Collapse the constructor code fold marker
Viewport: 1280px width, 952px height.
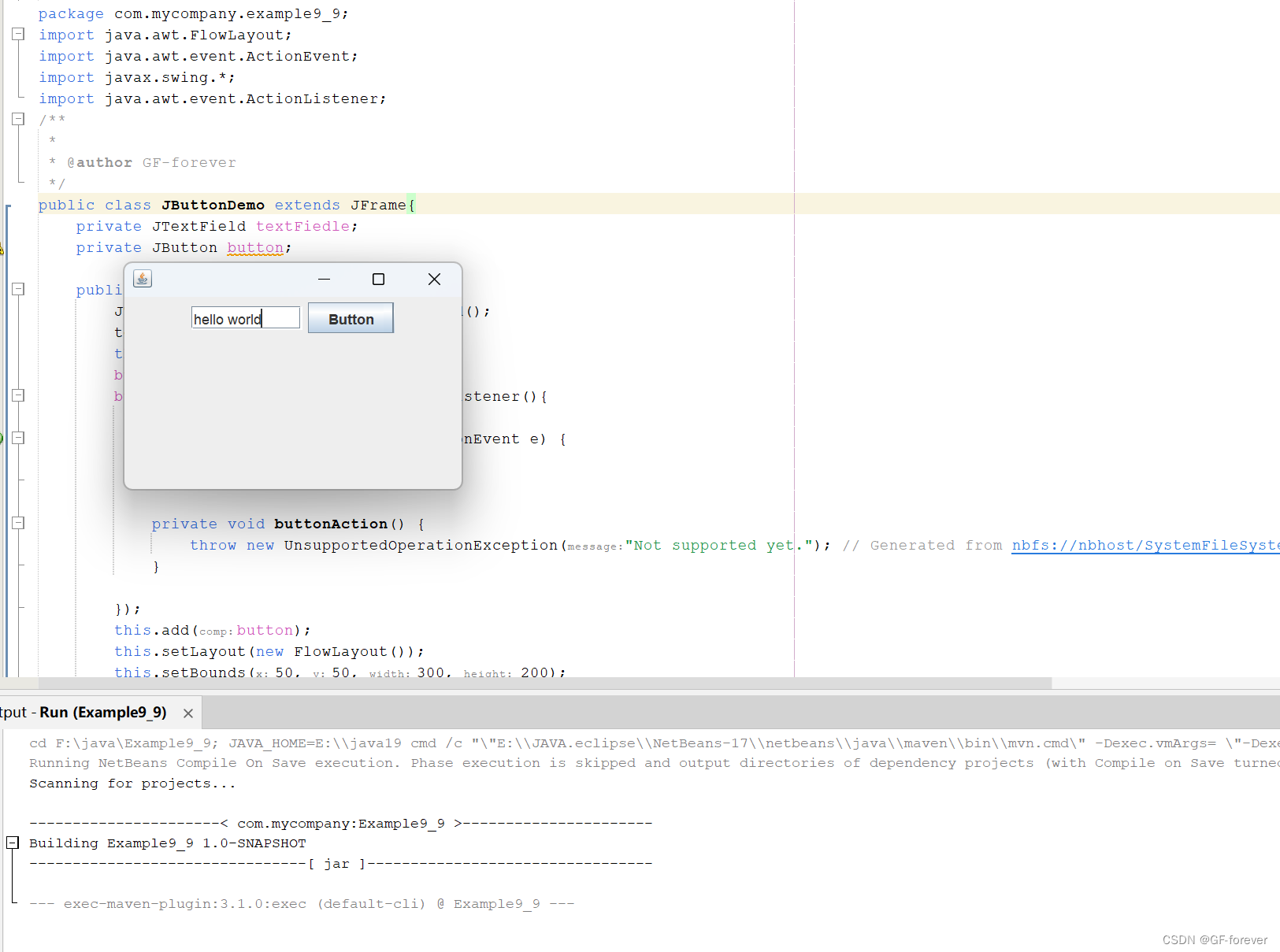point(18,290)
